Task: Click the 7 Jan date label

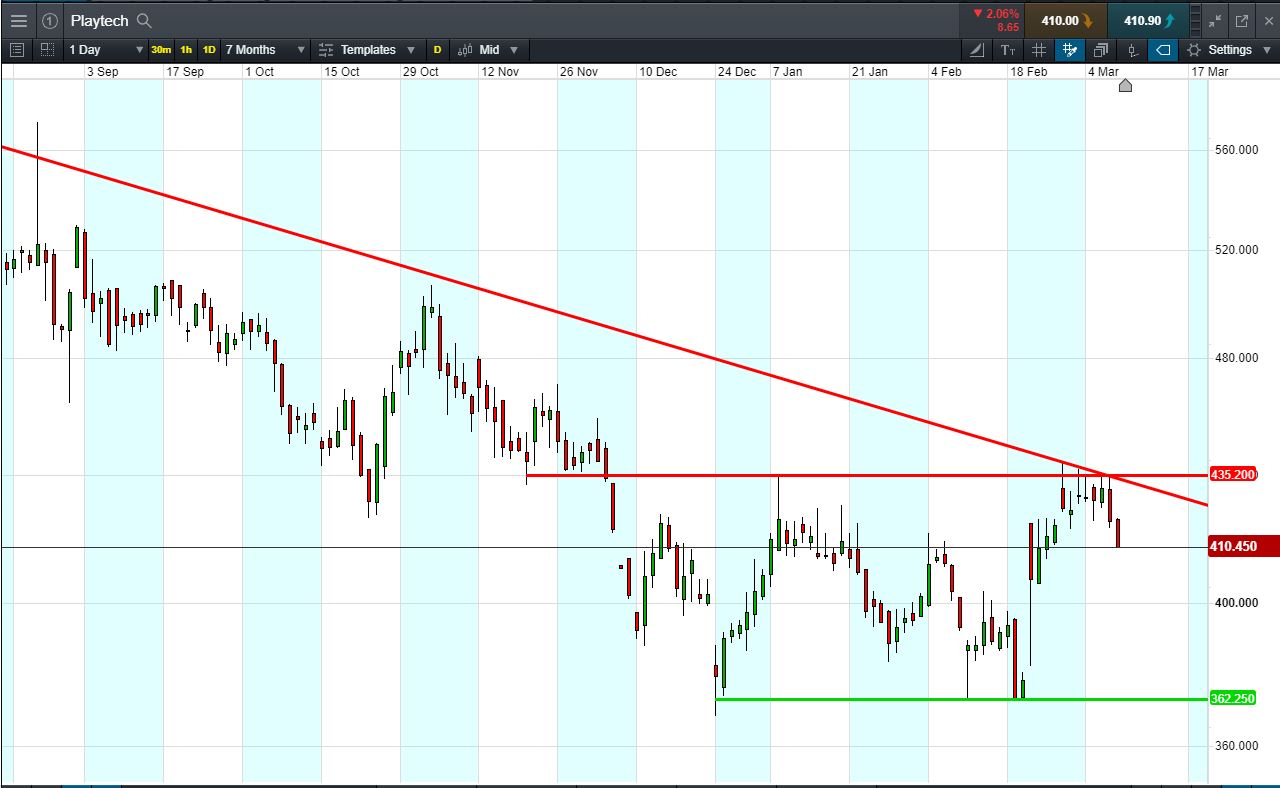Action: pyautogui.click(x=787, y=72)
